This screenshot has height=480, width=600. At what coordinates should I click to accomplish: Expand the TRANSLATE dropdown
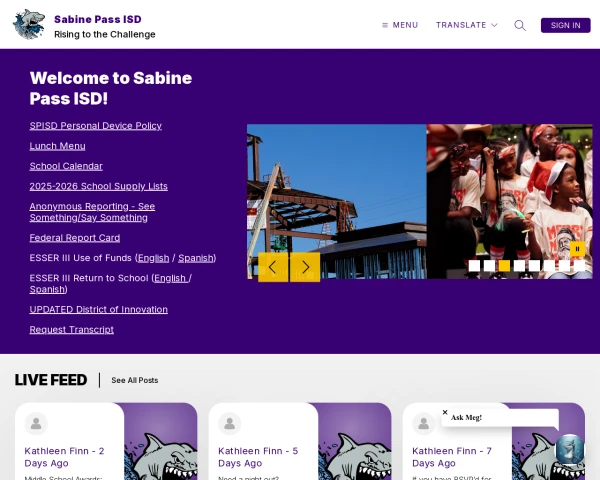click(x=466, y=25)
